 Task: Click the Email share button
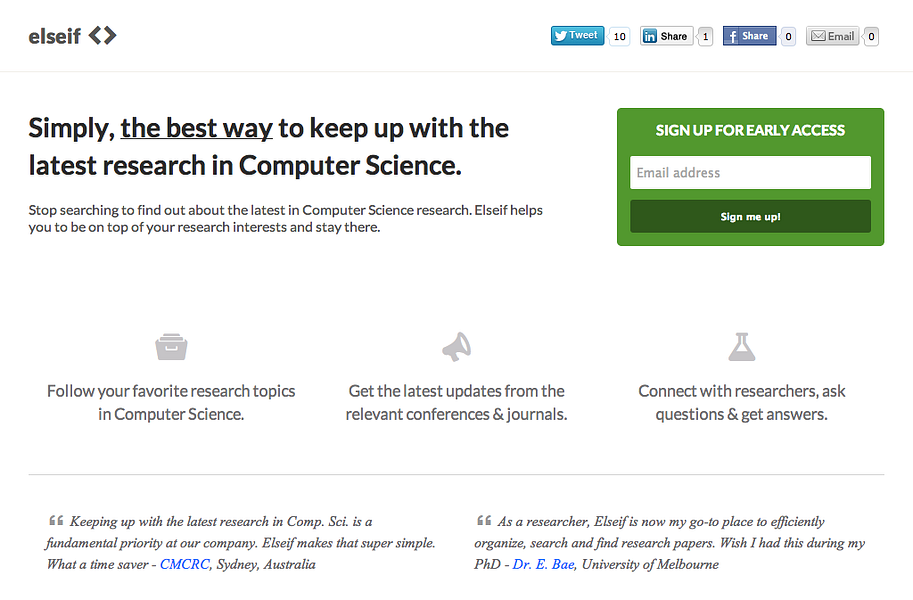pyautogui.click(x=833, y=37)
